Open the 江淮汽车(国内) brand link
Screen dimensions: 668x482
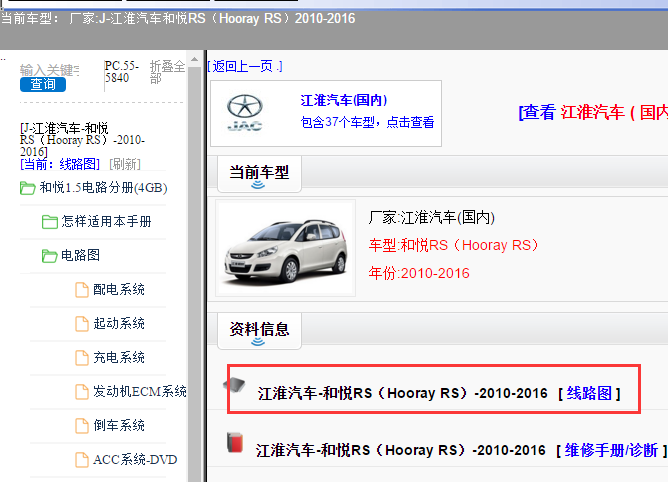pos(344,101)
